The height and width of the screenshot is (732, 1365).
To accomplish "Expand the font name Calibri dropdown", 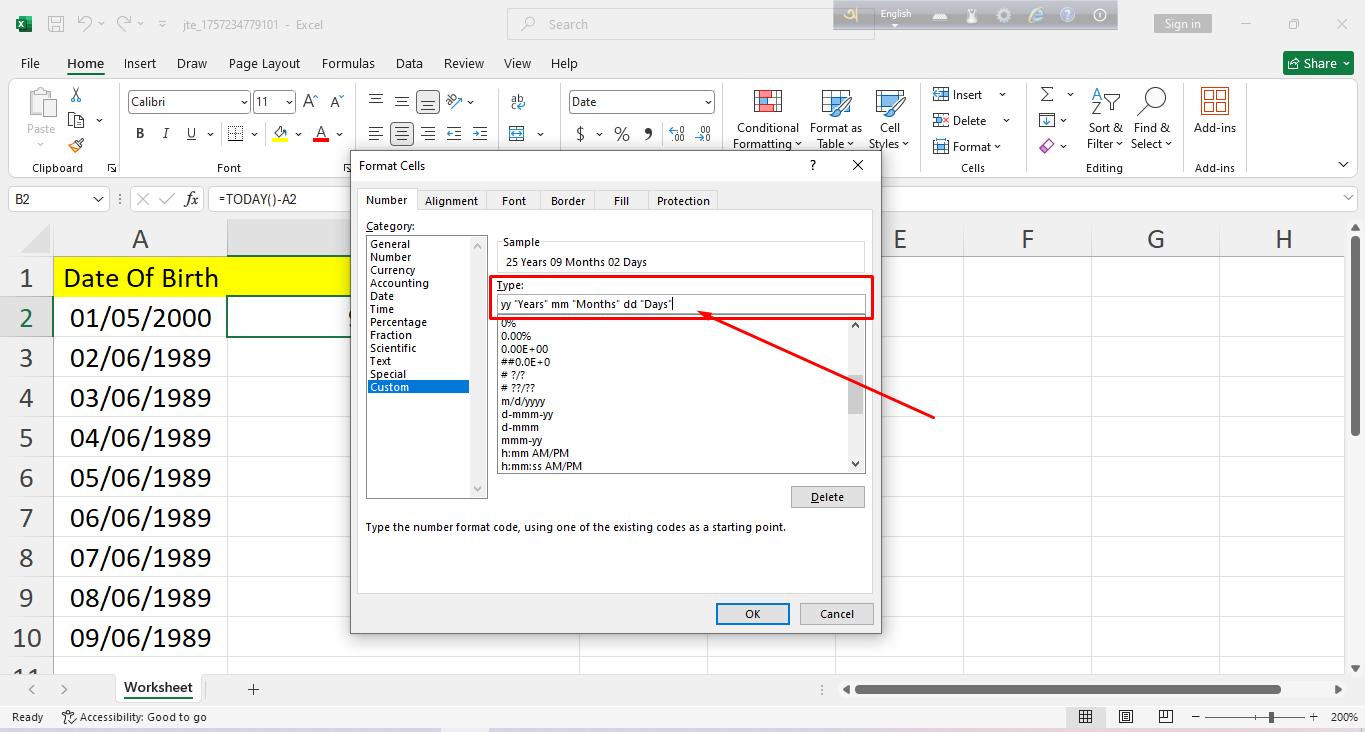I will pos(244,102).
